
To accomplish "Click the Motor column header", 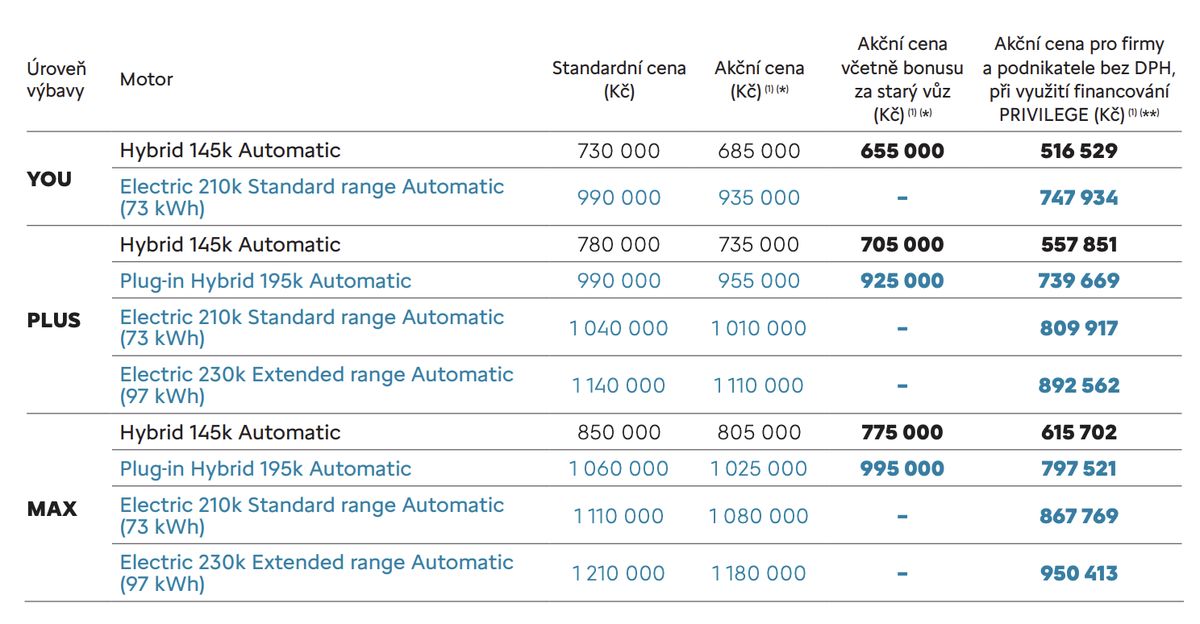I will pyautogui.click(x=146, y=80).
